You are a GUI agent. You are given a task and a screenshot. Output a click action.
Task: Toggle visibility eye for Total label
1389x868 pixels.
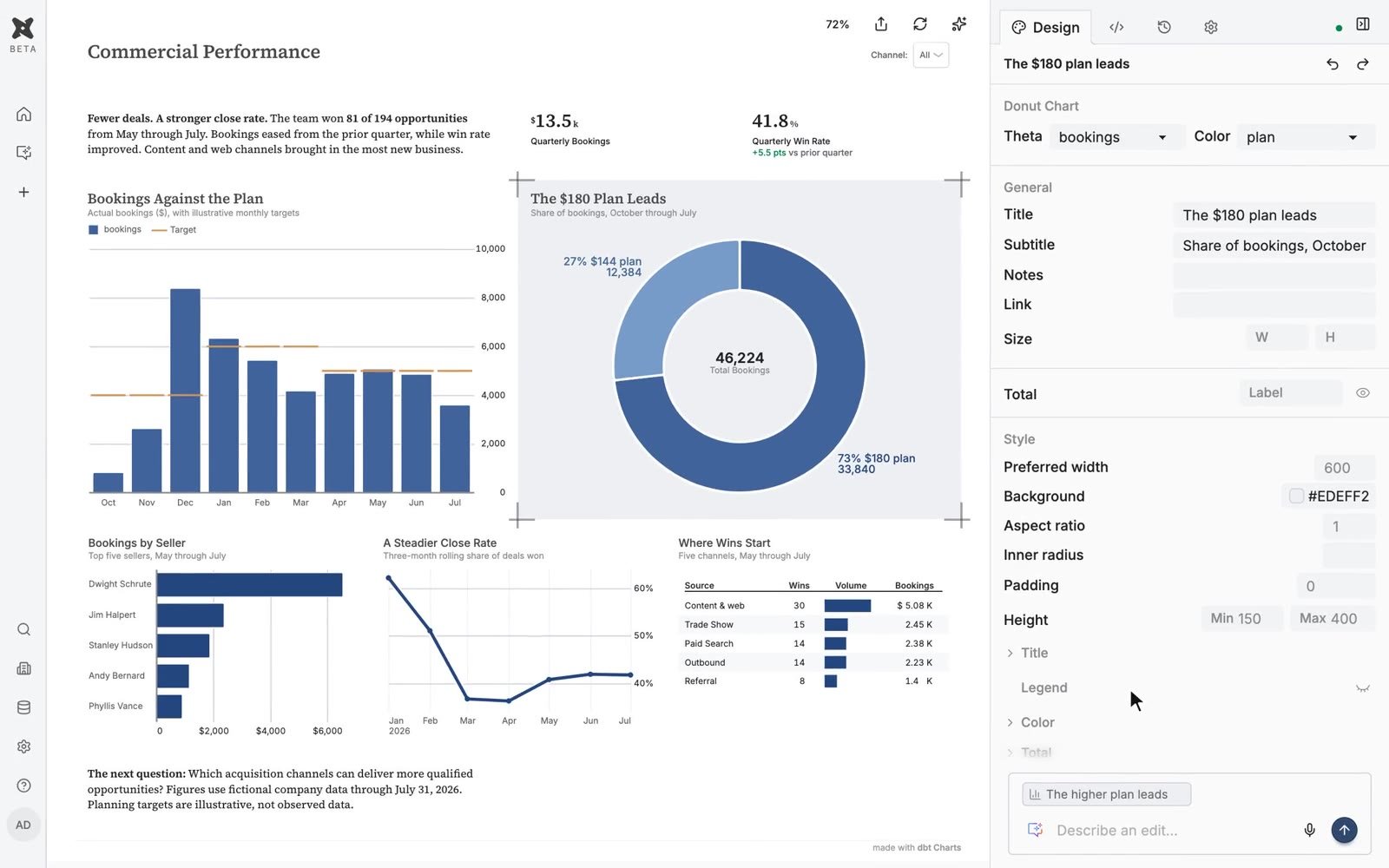pyautogui.click(x=1363, y=393)
